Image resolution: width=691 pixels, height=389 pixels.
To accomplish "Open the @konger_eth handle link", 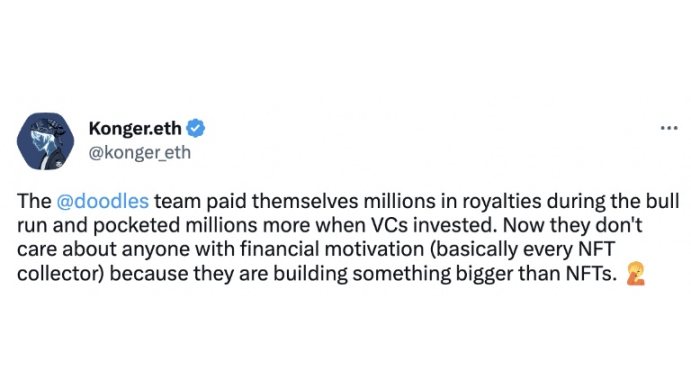I will click(140, 152).
